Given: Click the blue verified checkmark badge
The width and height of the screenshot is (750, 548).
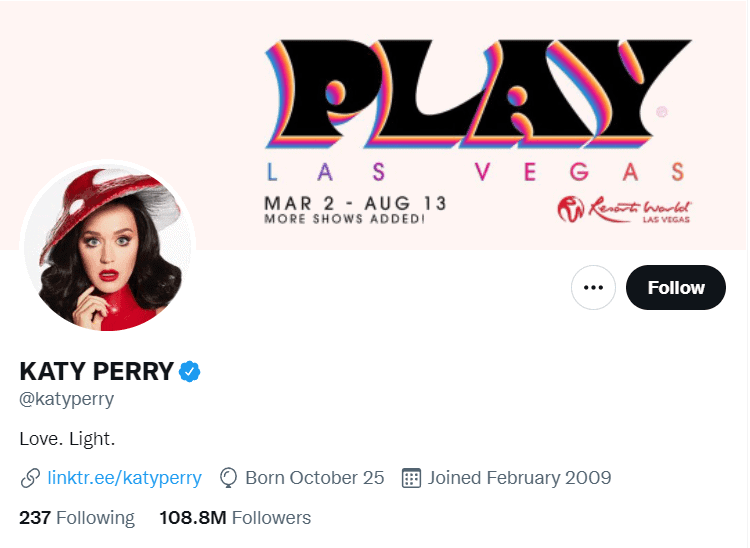Looking at the screenshot, I should [189, 372].
